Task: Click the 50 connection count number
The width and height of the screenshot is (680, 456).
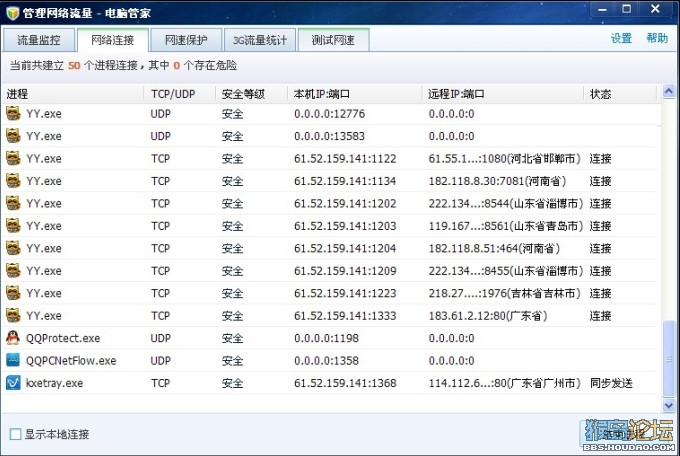Action: pyautogui.click(x=74, y=66)
